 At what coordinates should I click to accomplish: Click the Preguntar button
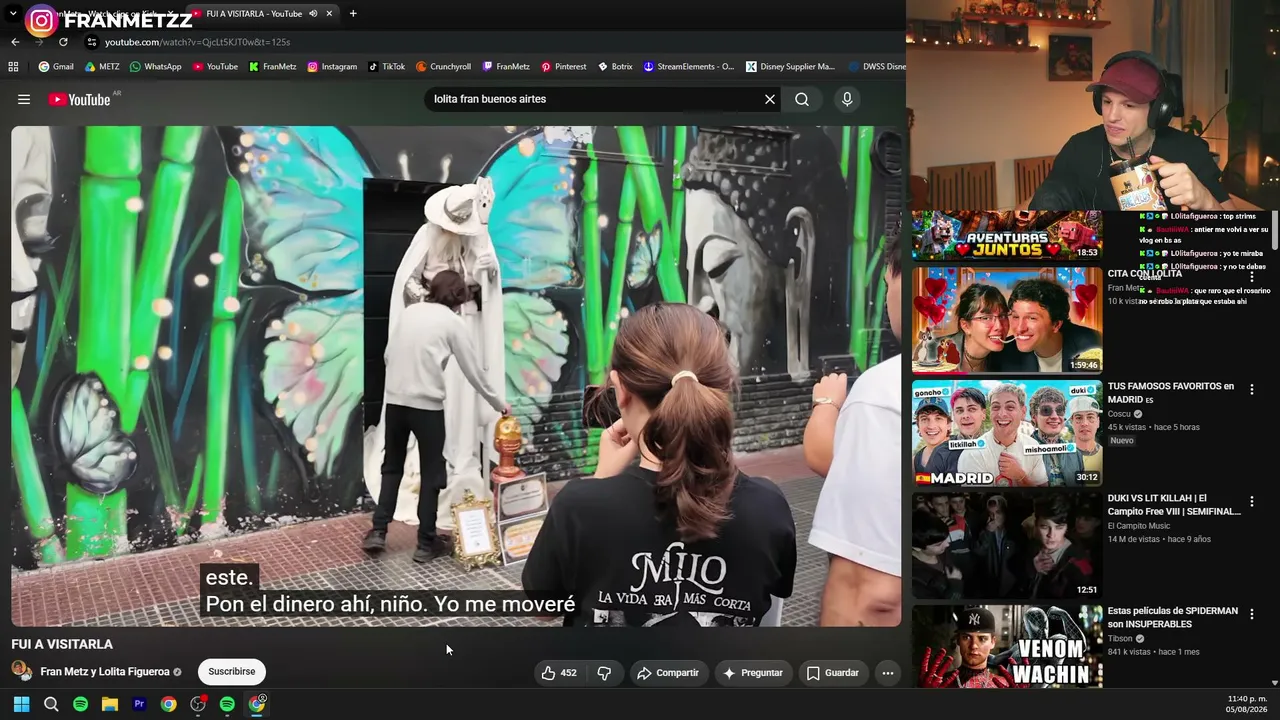point(753,673)
